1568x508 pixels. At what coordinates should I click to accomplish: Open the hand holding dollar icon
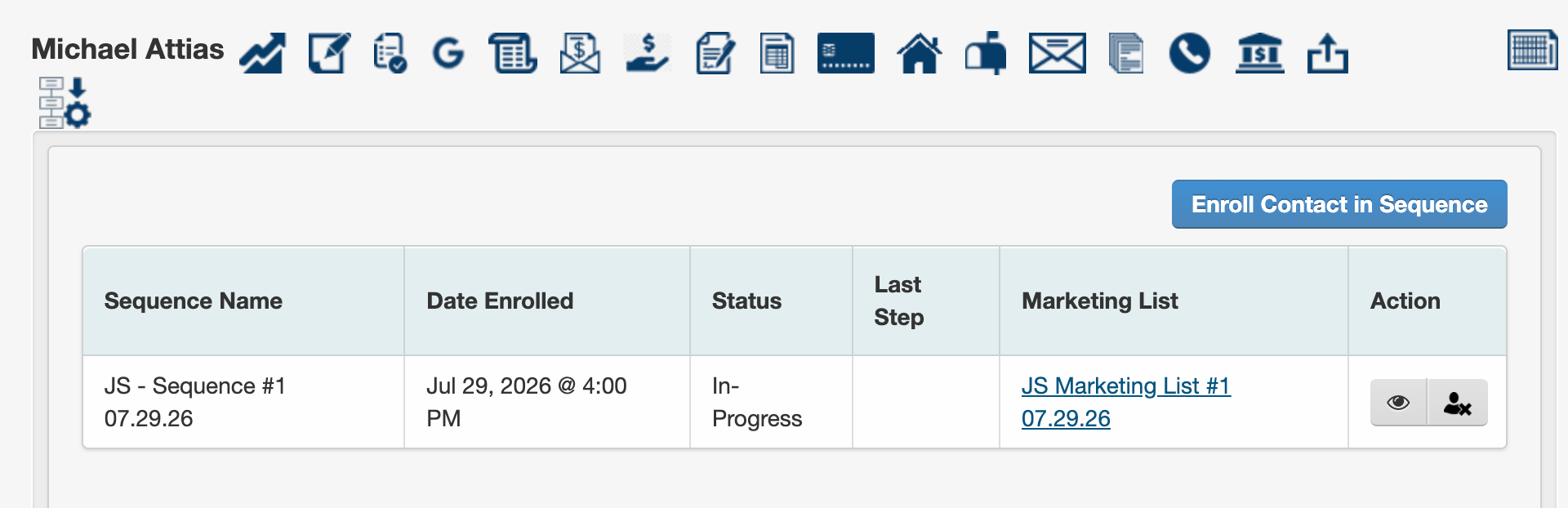[x=648, y=53]
